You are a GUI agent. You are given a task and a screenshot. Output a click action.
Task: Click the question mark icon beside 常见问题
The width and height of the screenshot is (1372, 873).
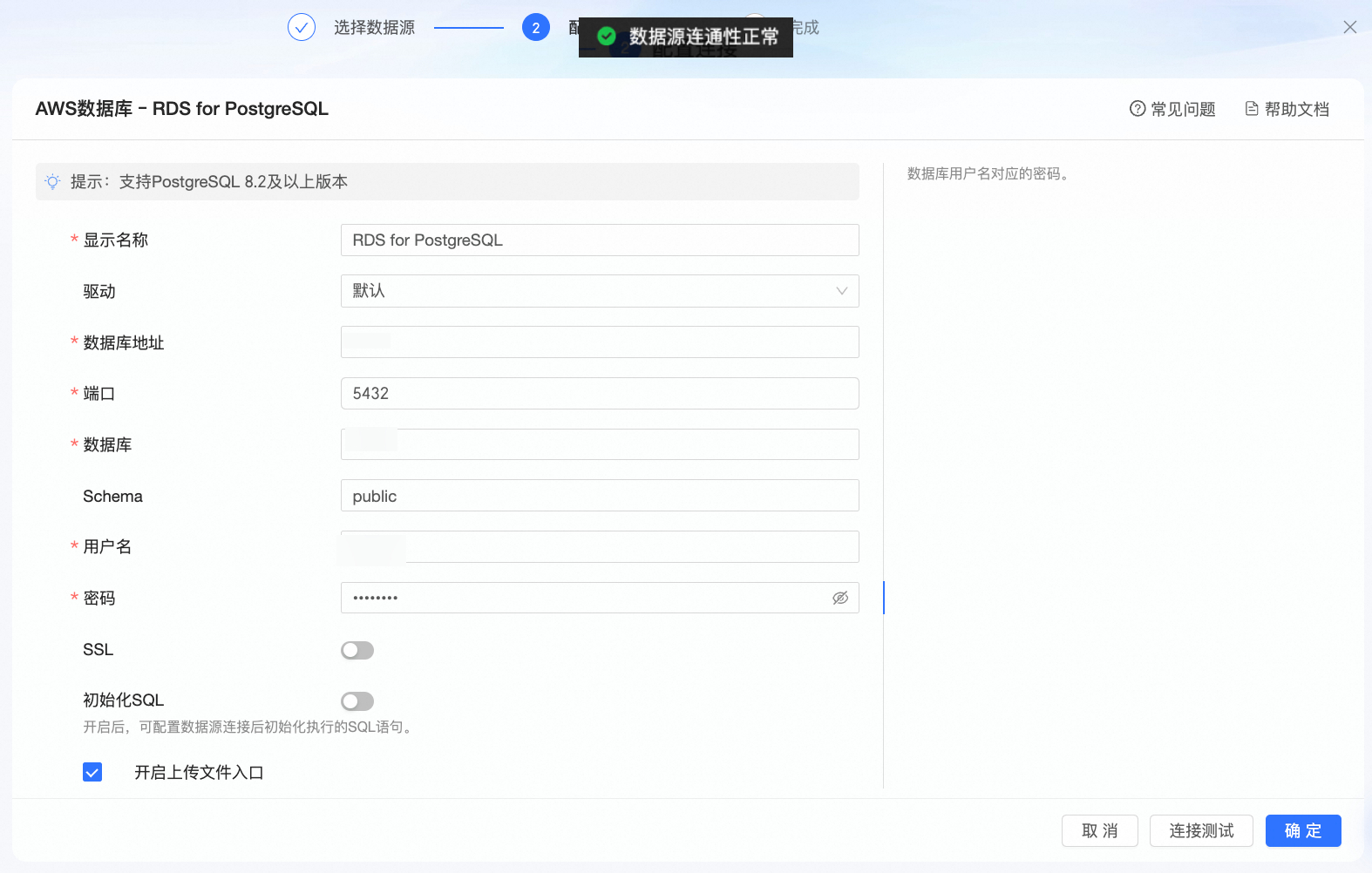point(1138,109)
